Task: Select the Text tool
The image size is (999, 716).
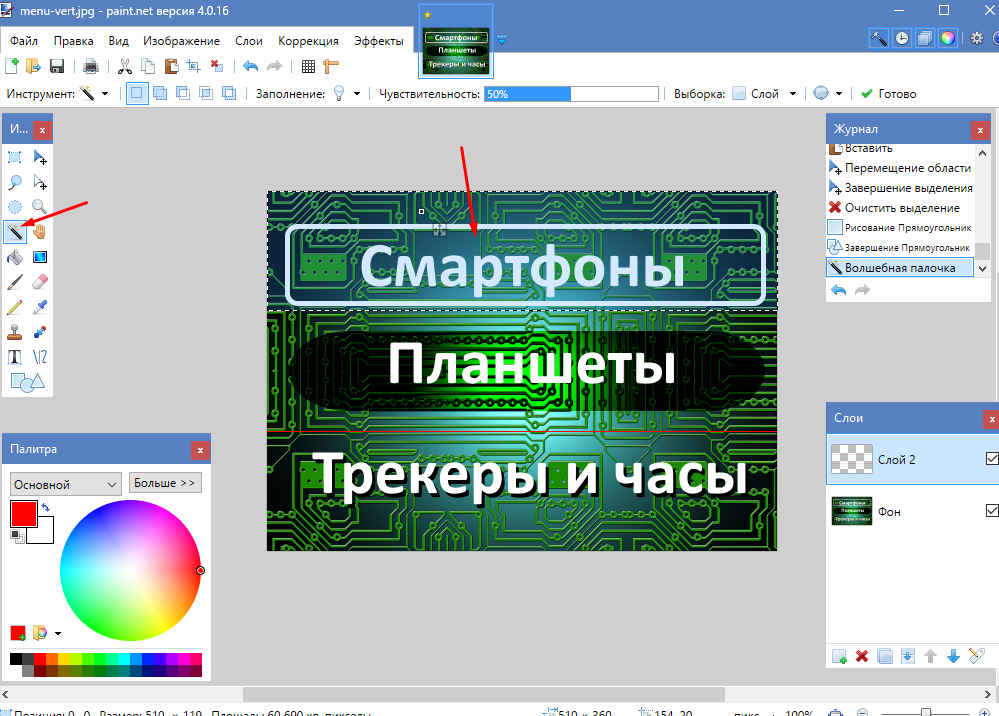Action: click(x=15, y=357)
